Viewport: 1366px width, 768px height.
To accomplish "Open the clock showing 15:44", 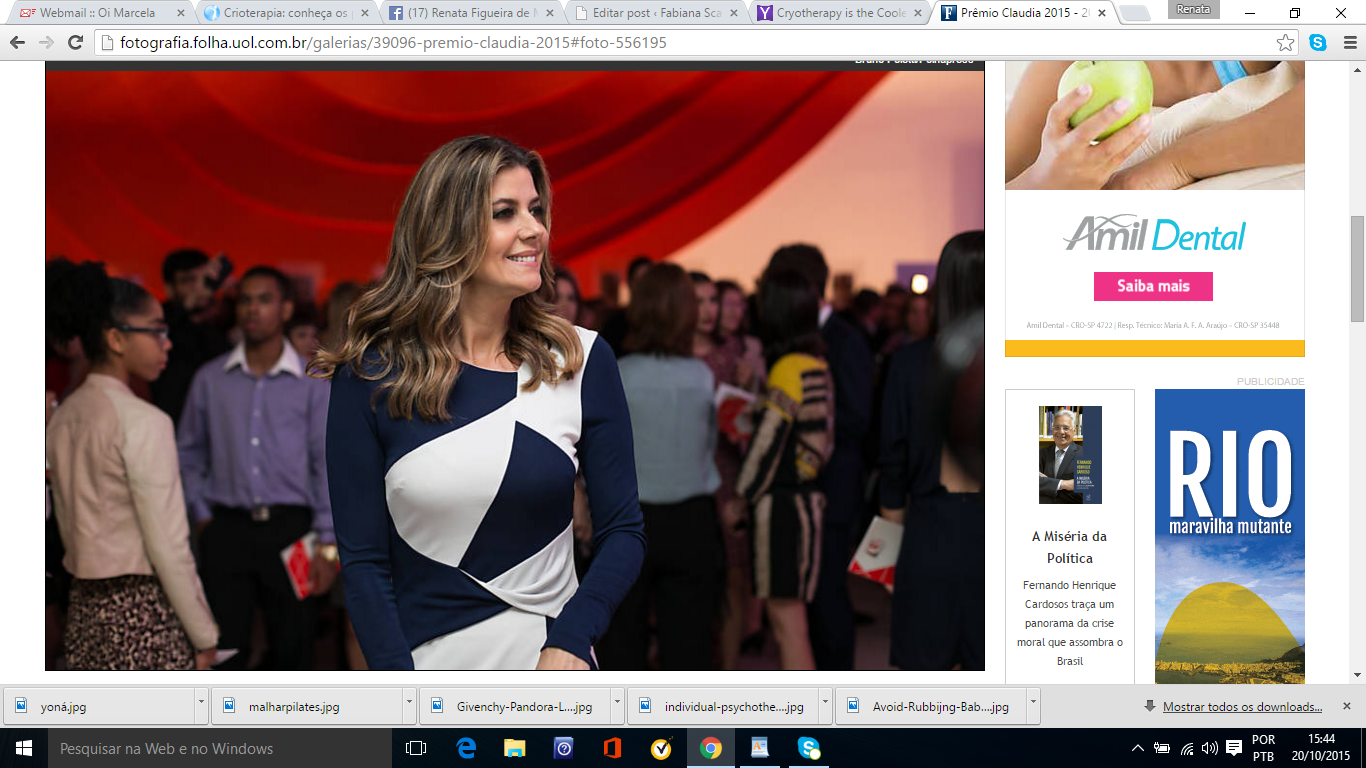I will [1321, 748].
